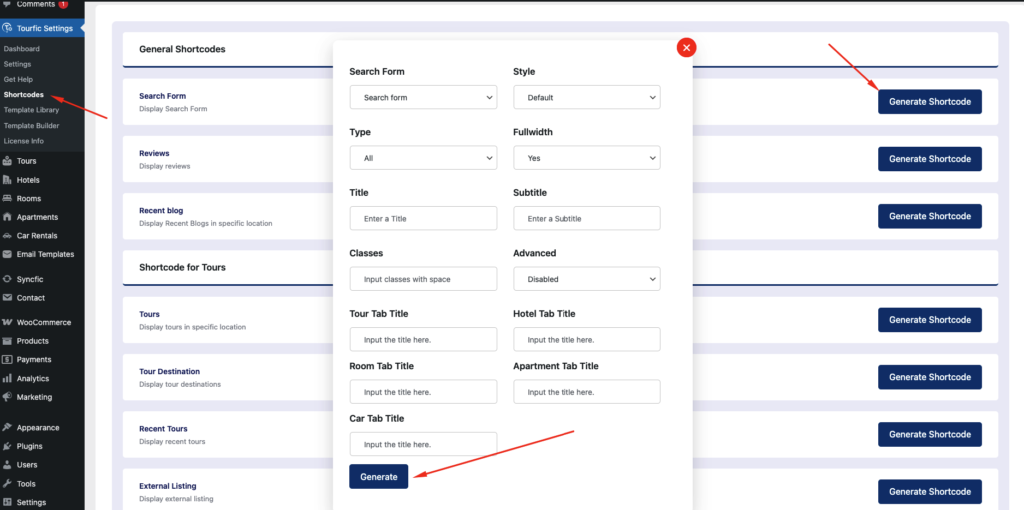Click the Hotels icon in sidebar
This screenshot has width=1024, height=510.
point(8,180)
